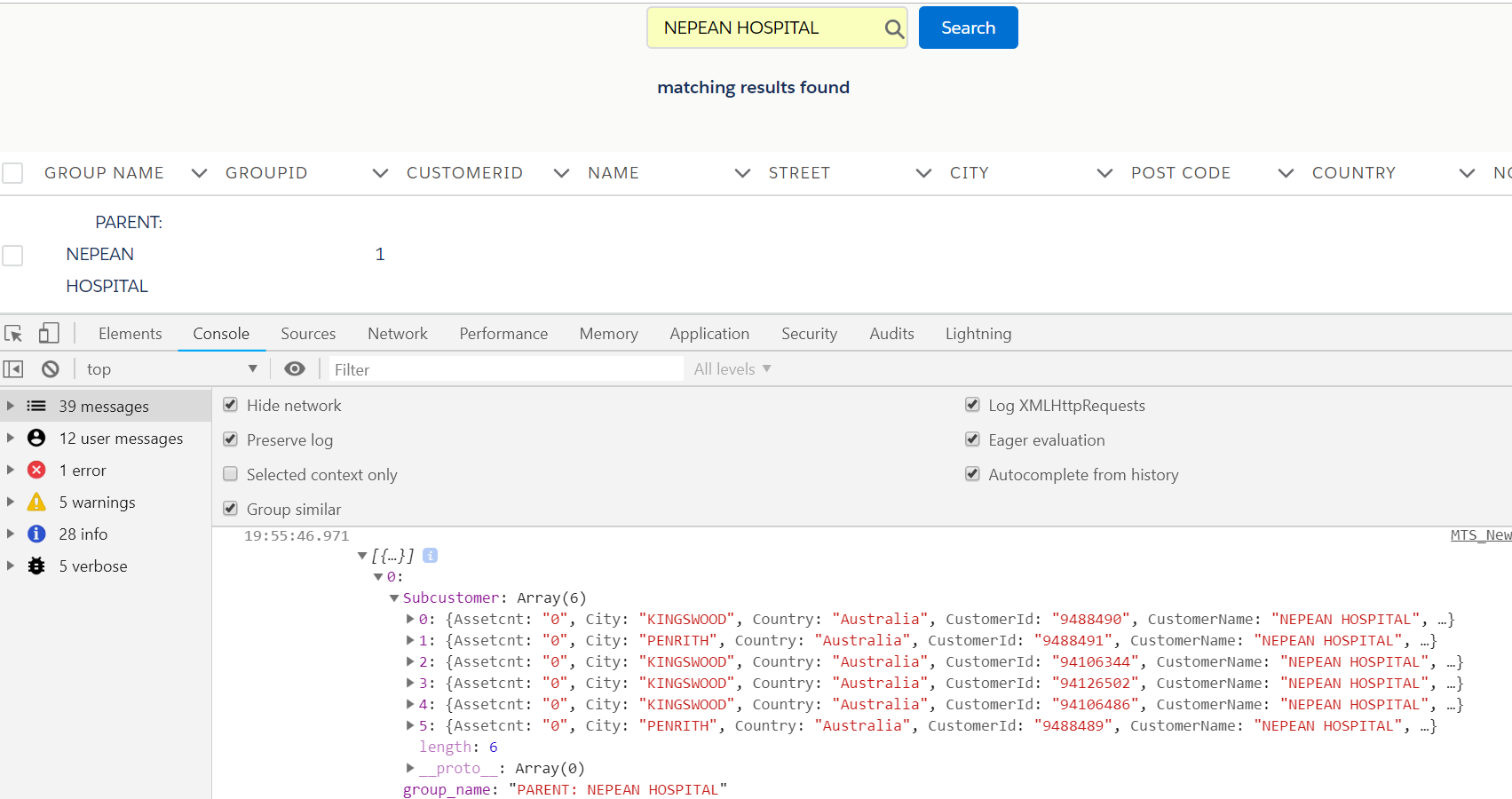This screenshot has height=799, width=1512.
Task: Expand the 5 verbose group
Action: click(11, 566)
